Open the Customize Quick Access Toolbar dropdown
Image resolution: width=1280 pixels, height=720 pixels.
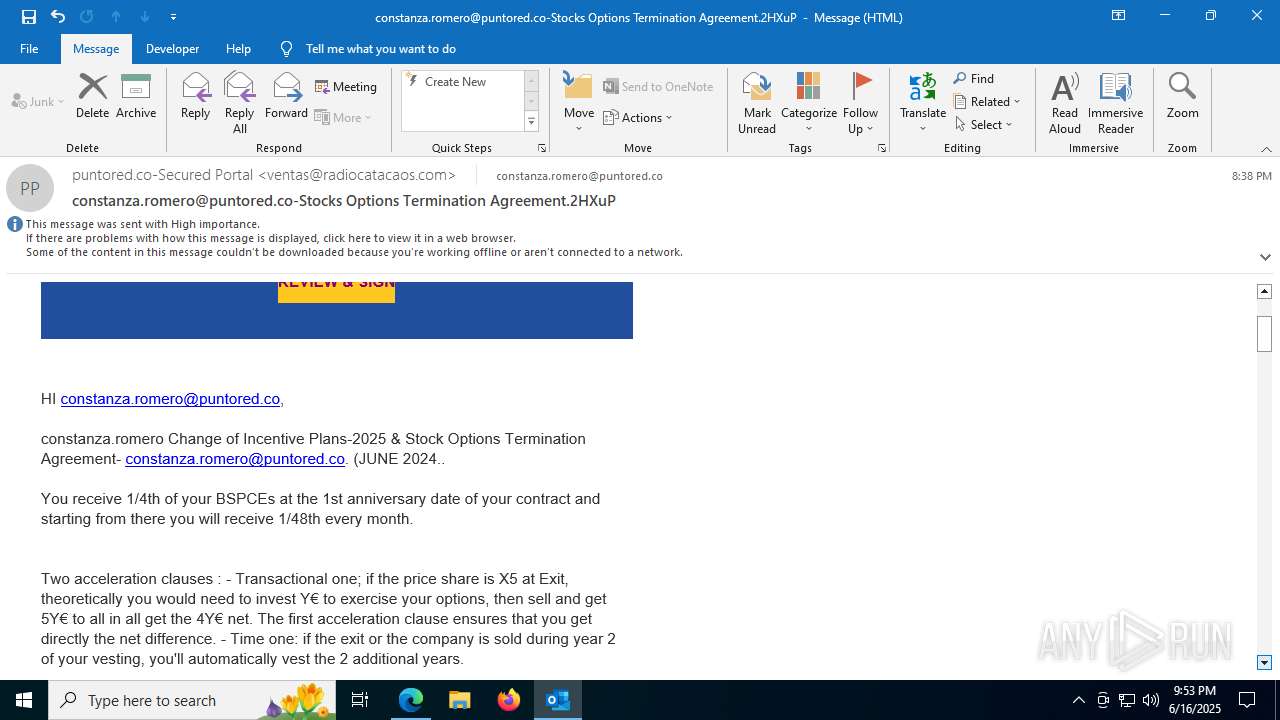tap(173, 17)
